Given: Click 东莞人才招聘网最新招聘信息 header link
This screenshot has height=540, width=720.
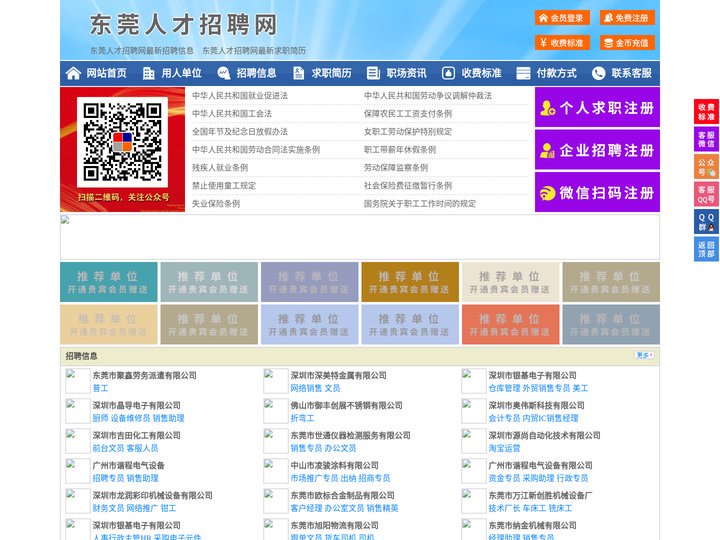Looking at the screenshot, I should (x=142, y=51).
